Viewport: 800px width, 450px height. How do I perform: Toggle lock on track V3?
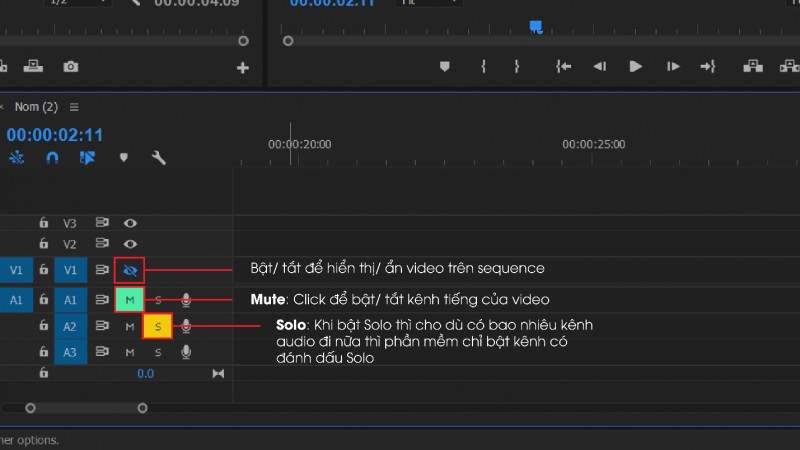tap(44, 222)
